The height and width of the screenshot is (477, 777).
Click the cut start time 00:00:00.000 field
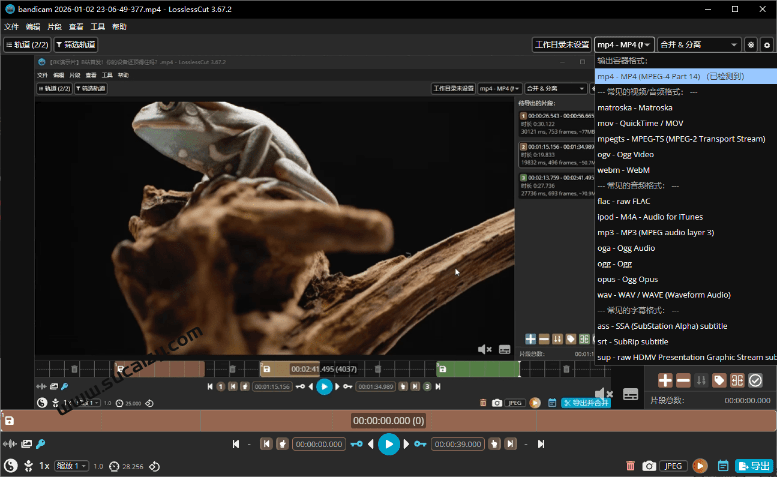tap(319, 444)
